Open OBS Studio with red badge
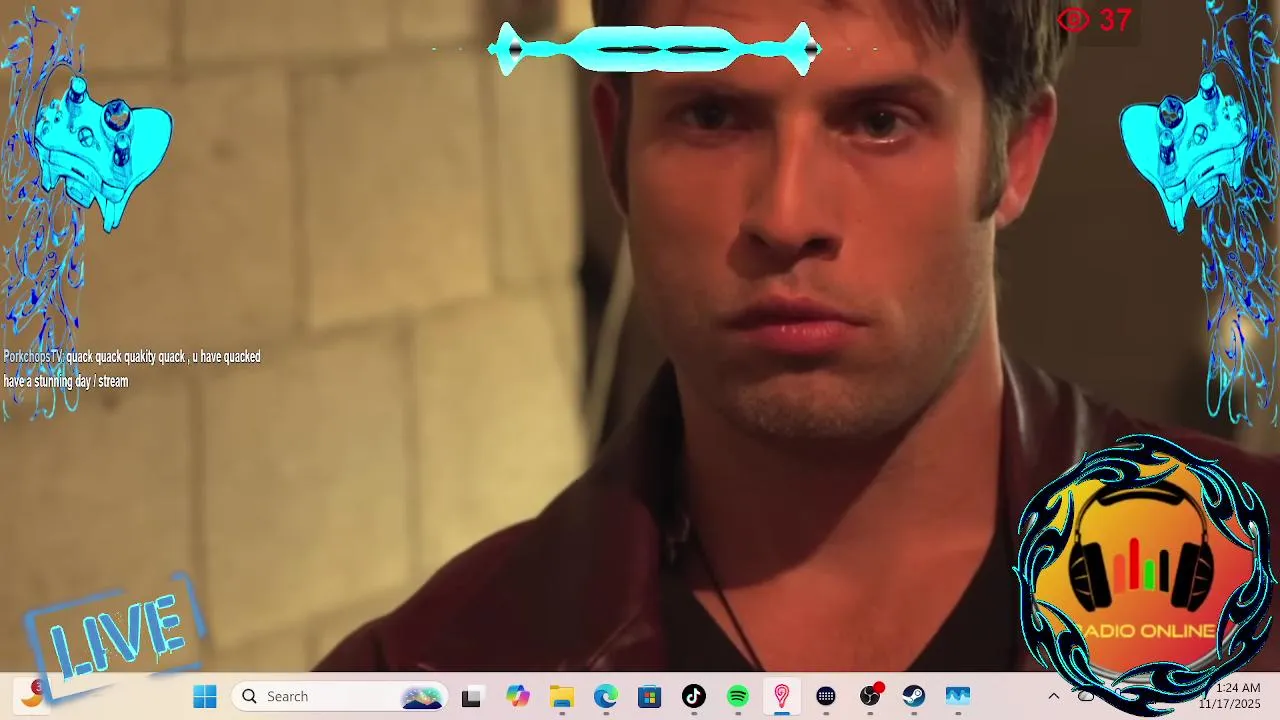Screen dimensions: 1280x720 pyautogui.click(x=871, y=695)
